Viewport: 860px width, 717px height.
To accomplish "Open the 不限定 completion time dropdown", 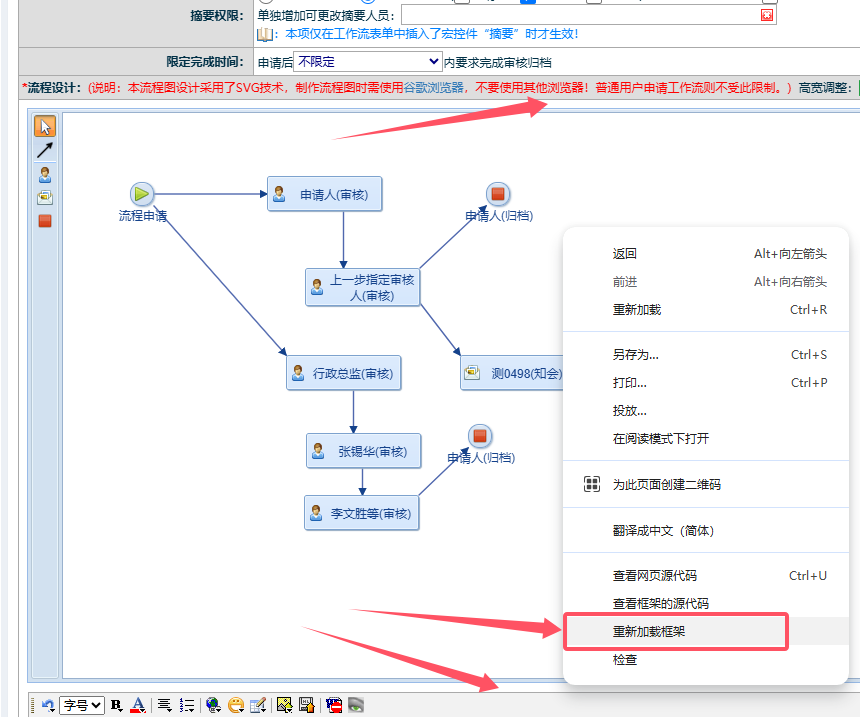I will pos(367,62).
